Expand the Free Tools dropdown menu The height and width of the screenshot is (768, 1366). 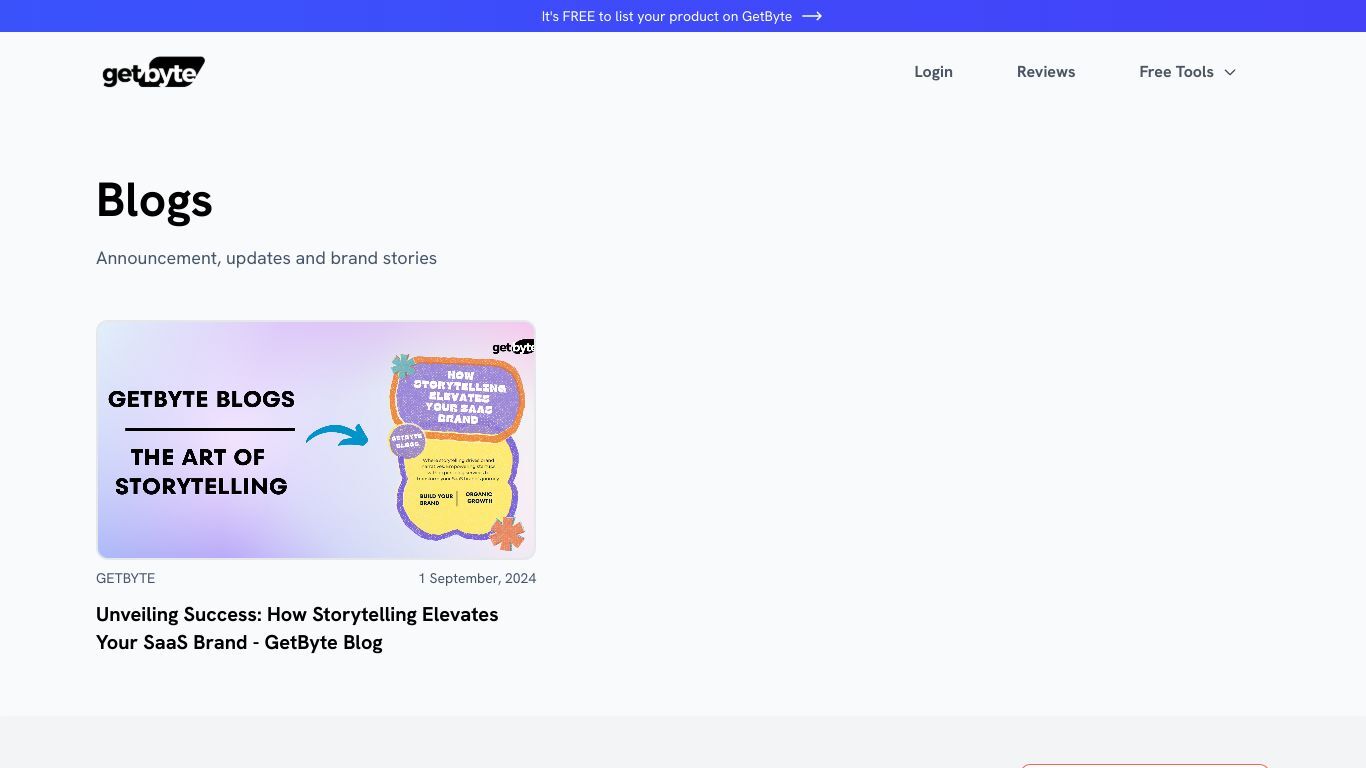coord(1187,72)
